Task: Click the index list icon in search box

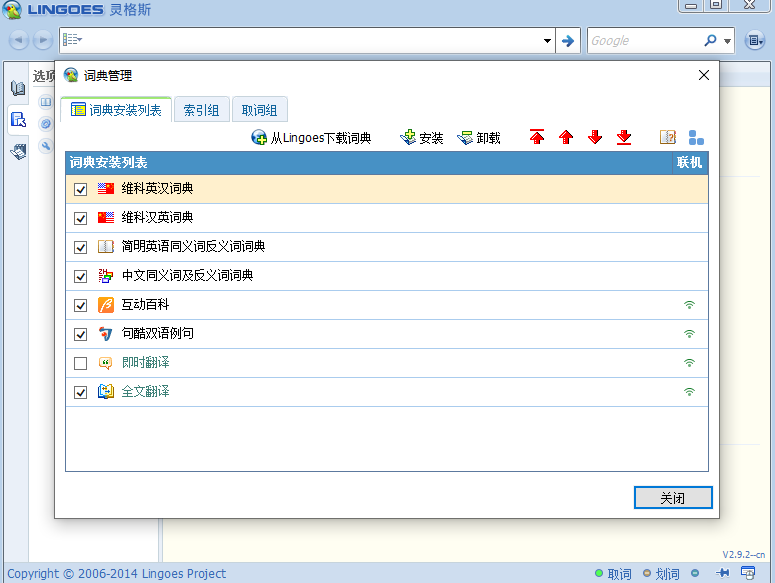Action: [72, 40]
